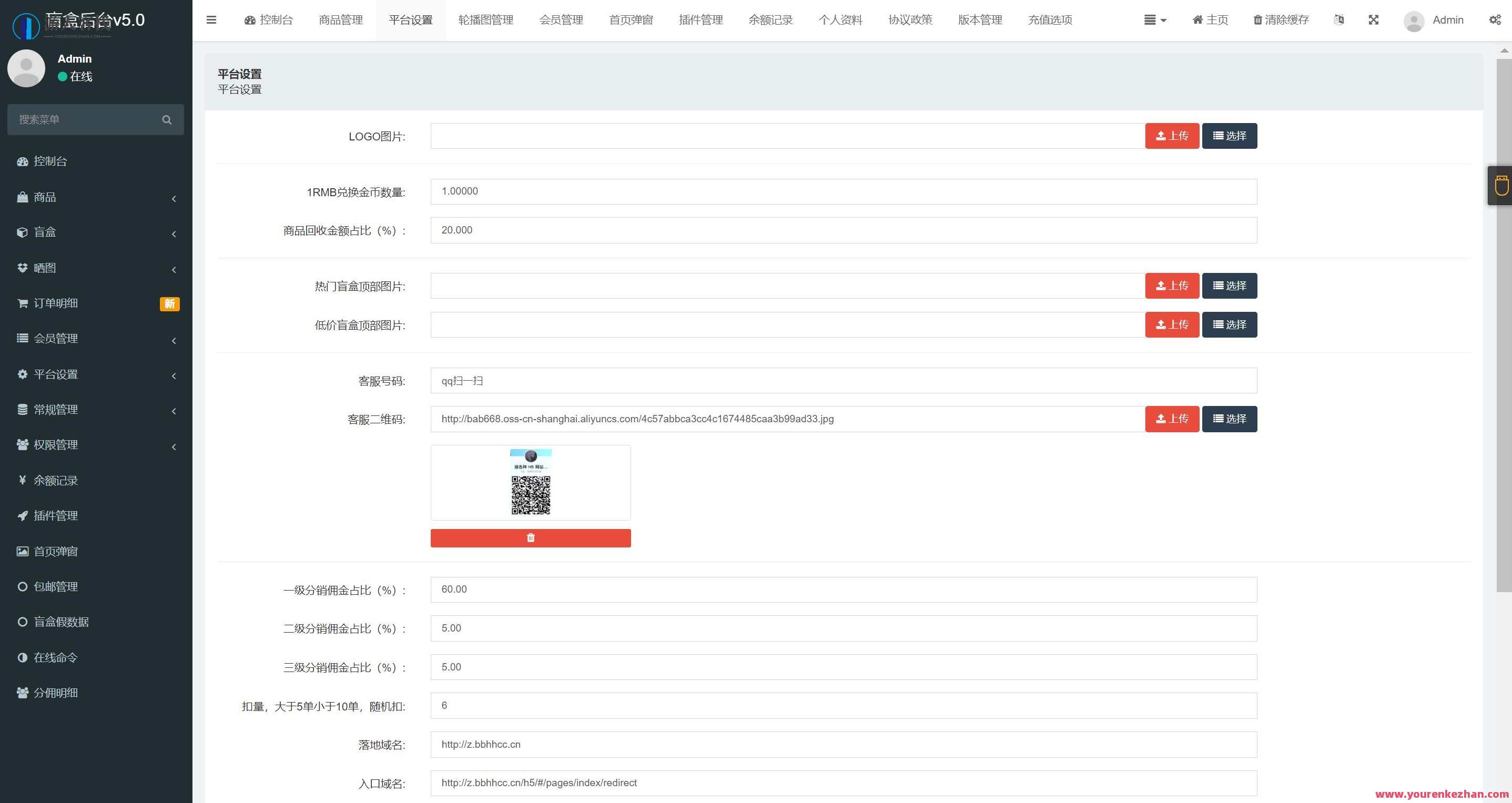
Task: Enter fullscreen via the expand arrows icon
Action: click(x=1374, y=19)
